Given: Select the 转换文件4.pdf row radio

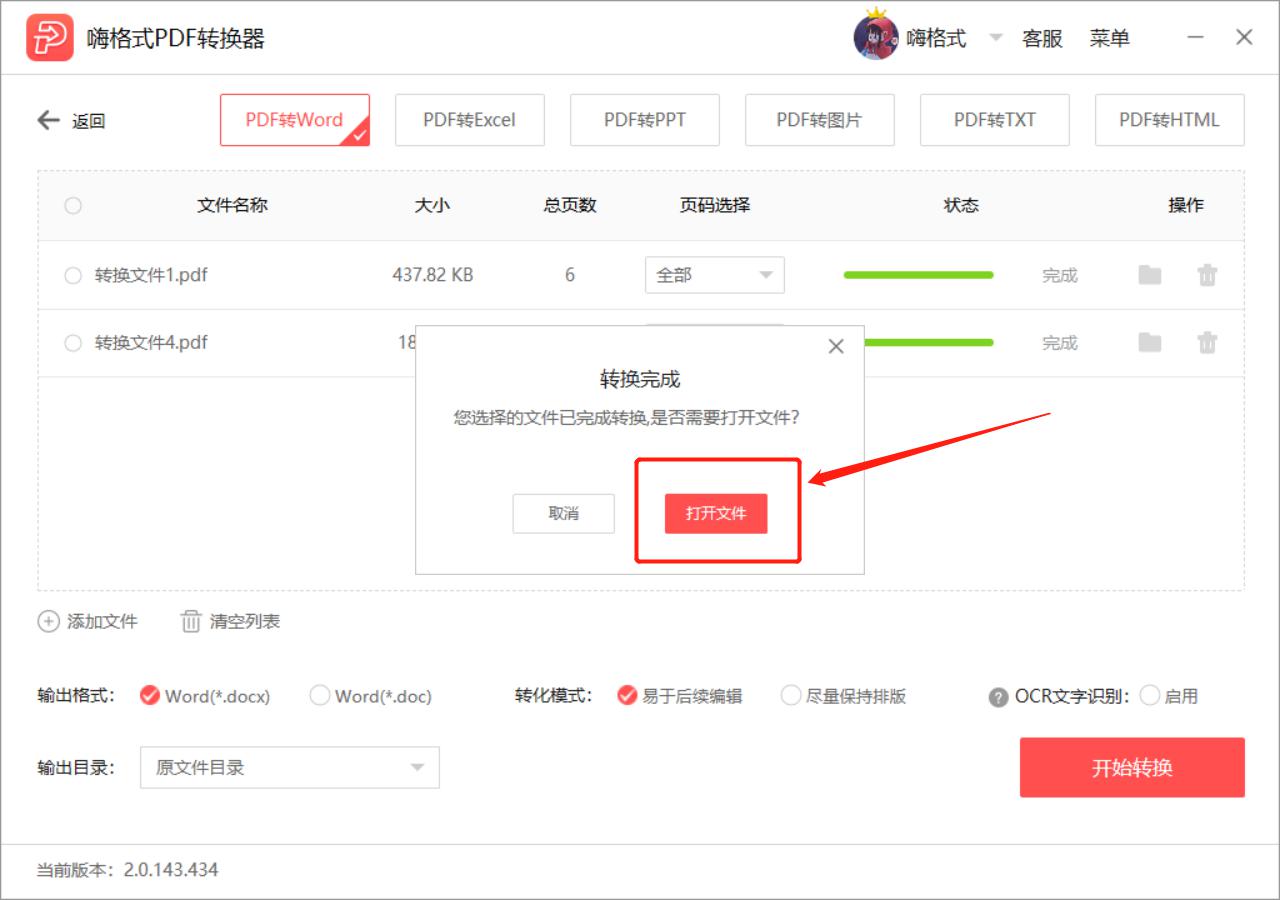Looking at the screenshot, I should (x=73, y=343).
